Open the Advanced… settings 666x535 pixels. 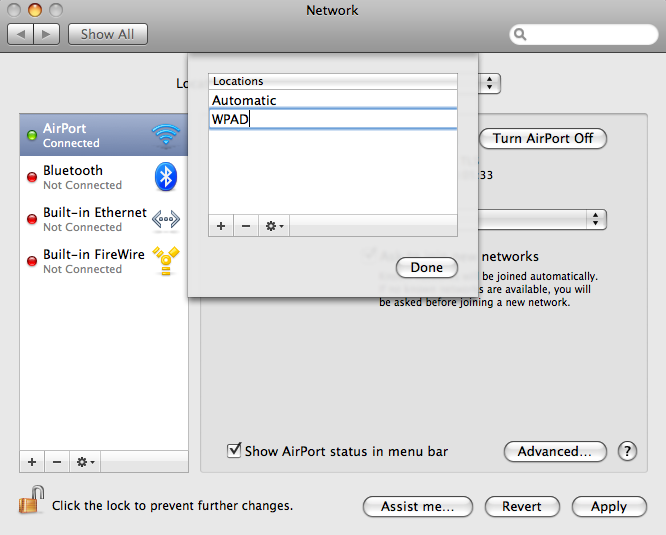(x=555, y=451)
